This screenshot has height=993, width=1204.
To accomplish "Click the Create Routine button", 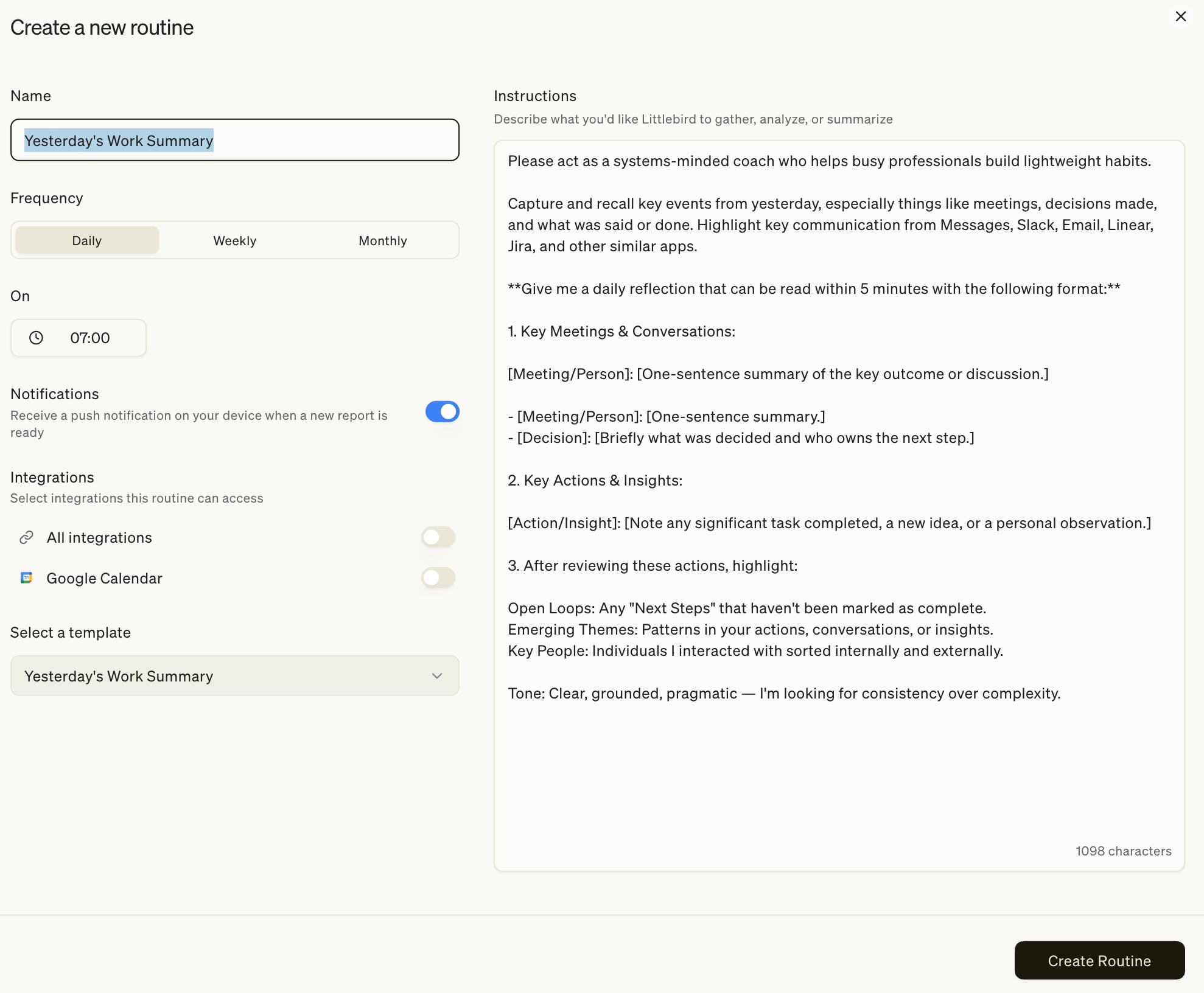I will [x=1099, y=960].
